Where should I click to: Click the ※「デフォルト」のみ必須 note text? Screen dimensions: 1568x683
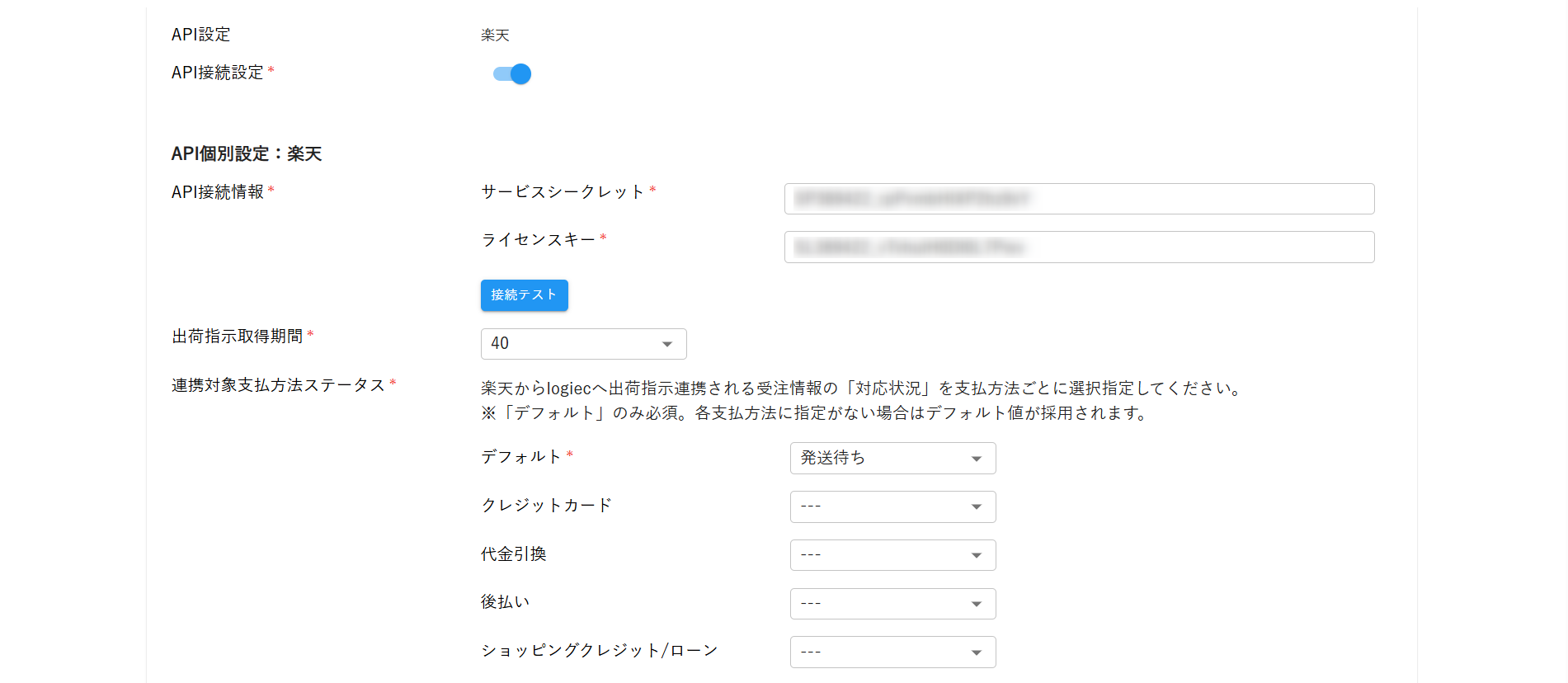click(x=815, y=413)
